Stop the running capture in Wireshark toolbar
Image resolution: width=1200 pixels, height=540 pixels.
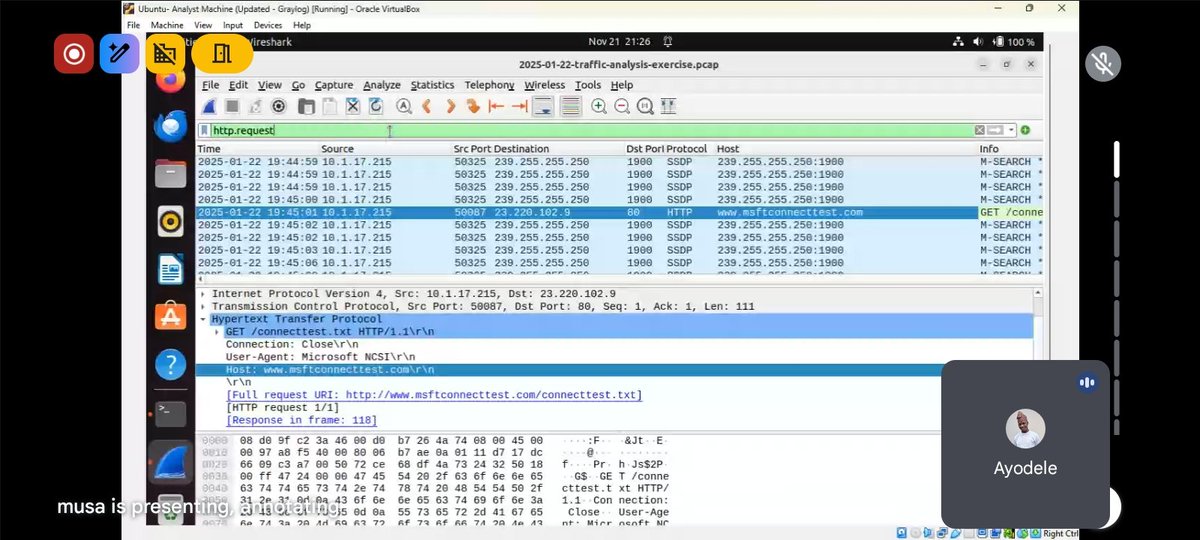coord(232,106)
